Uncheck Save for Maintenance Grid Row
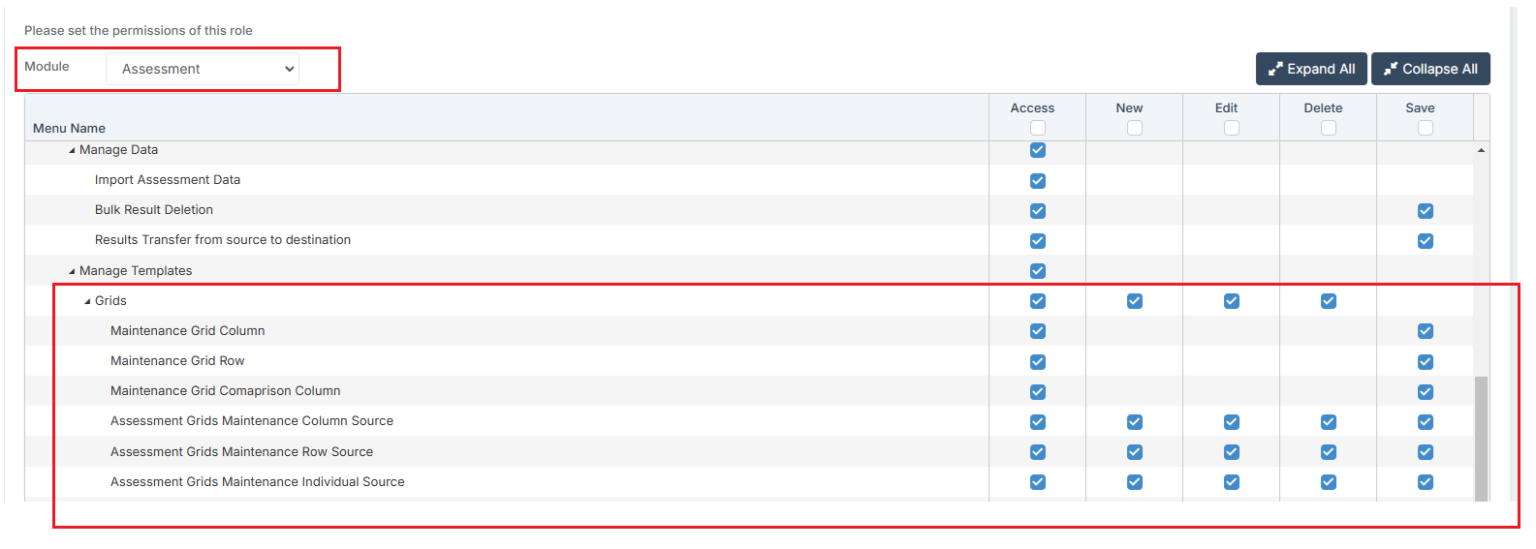 (x=1425, y=361)
